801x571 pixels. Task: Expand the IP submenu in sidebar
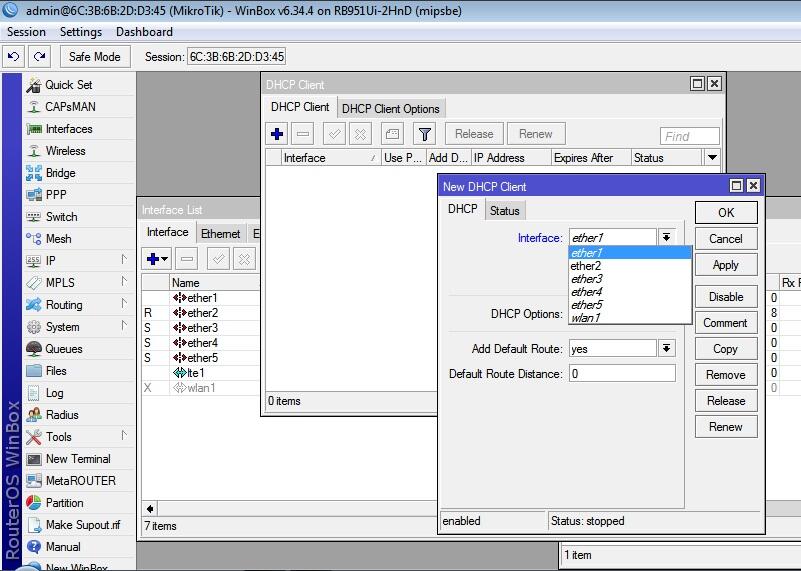pyautogui.click(x=50, y=261)
